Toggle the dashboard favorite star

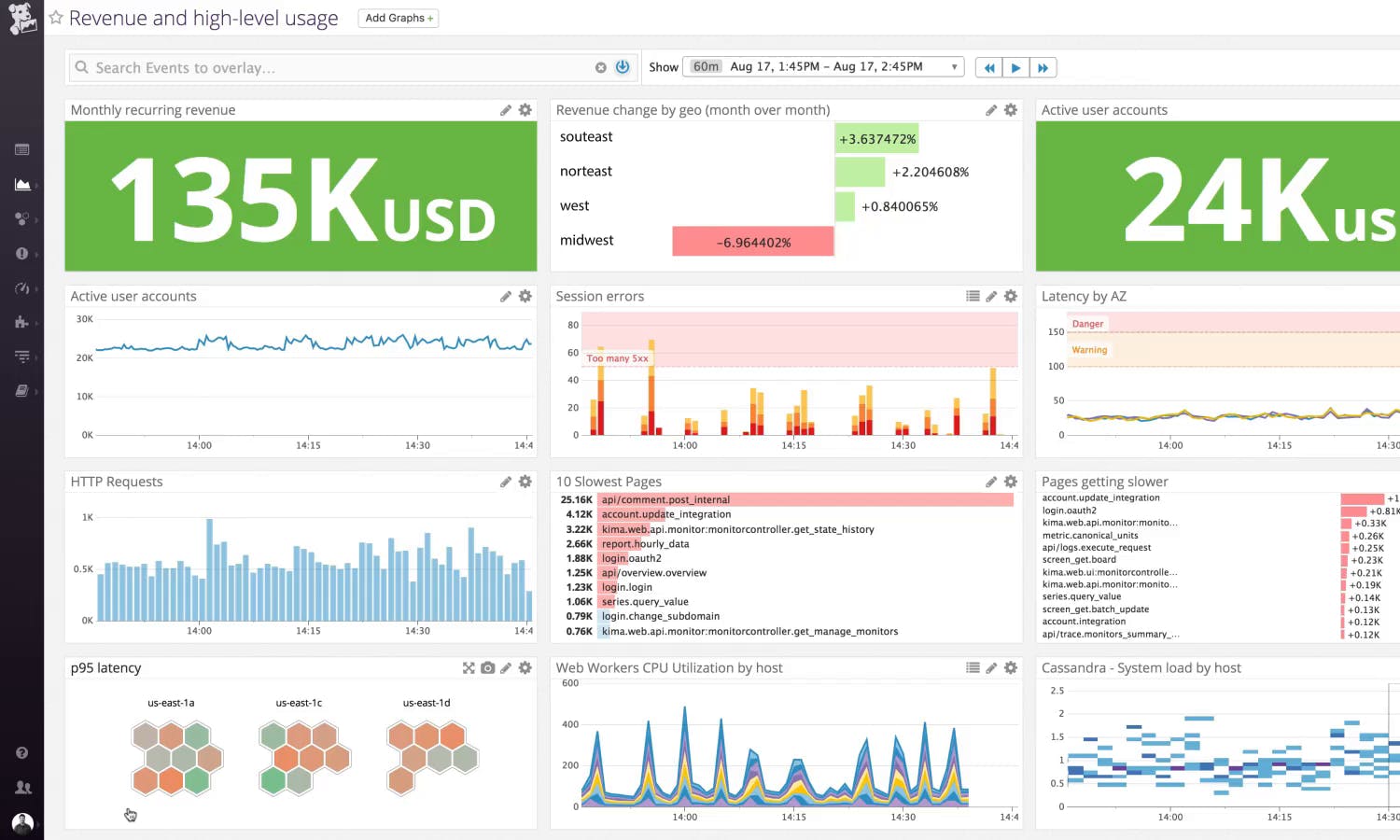tap(55, 17)
